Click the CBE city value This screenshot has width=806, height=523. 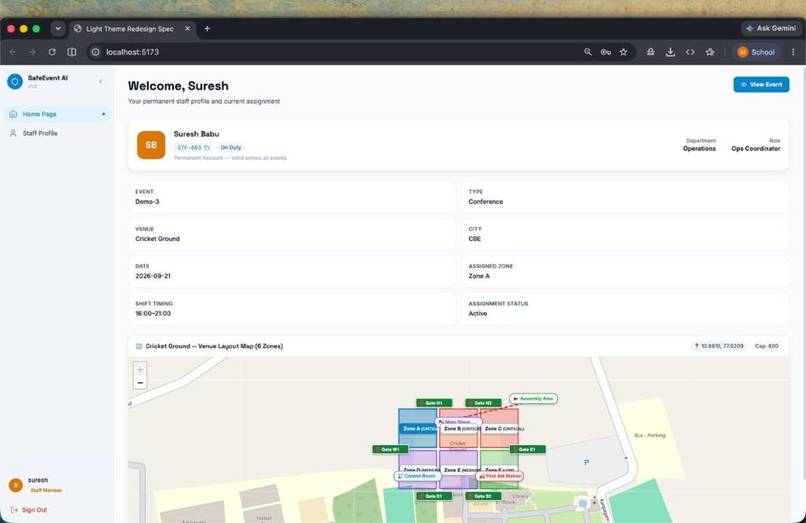(x=474, y=239)
